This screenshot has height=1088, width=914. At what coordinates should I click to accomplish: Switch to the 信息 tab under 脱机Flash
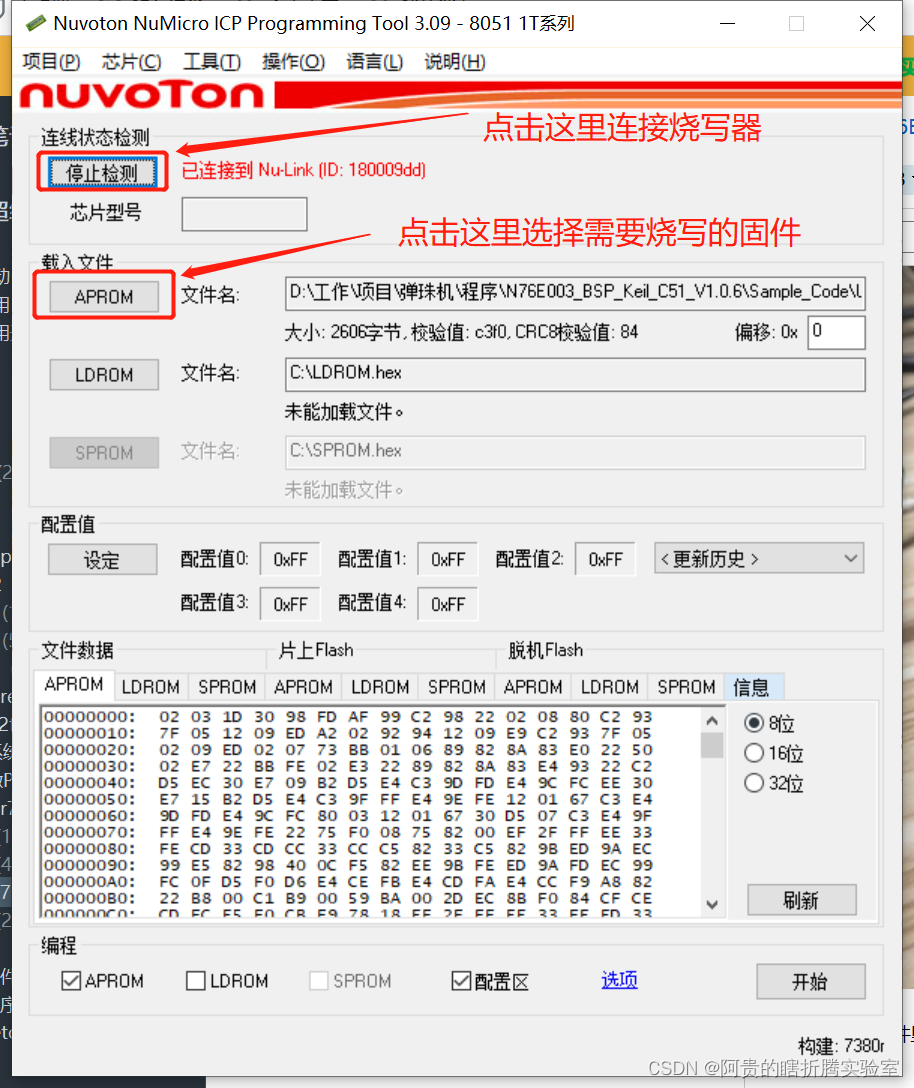[x=753, y=687]
